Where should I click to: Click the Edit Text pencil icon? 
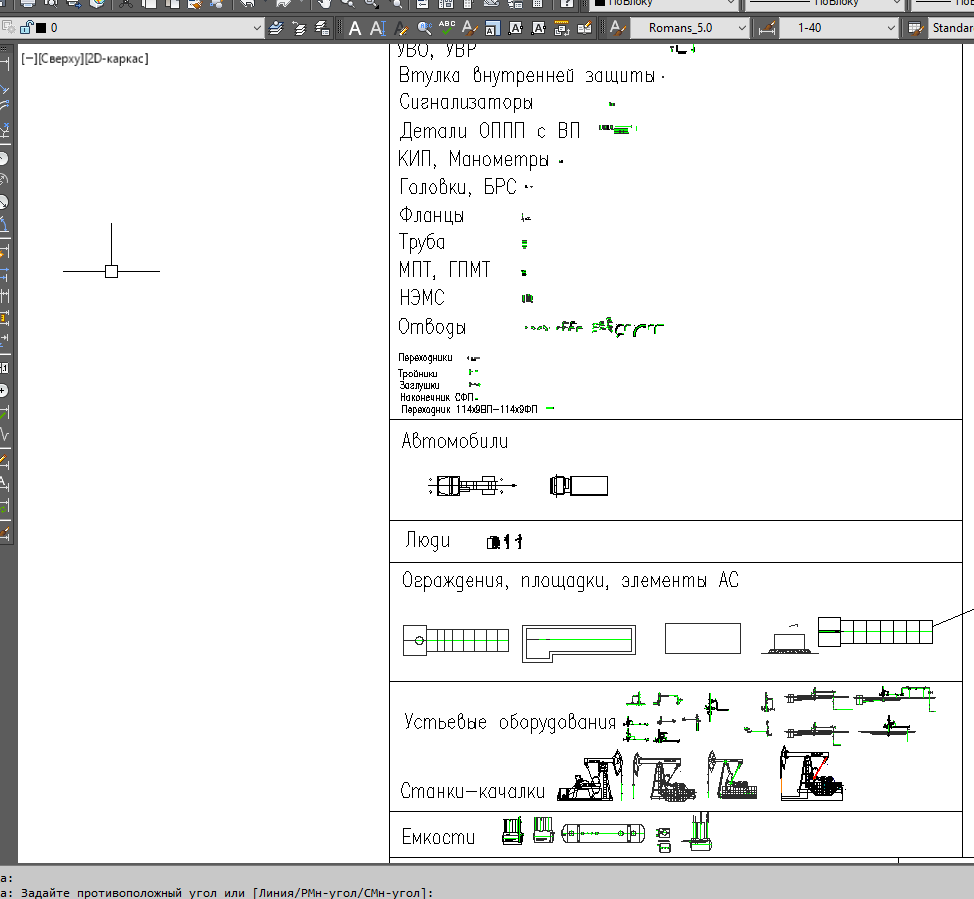401,28
